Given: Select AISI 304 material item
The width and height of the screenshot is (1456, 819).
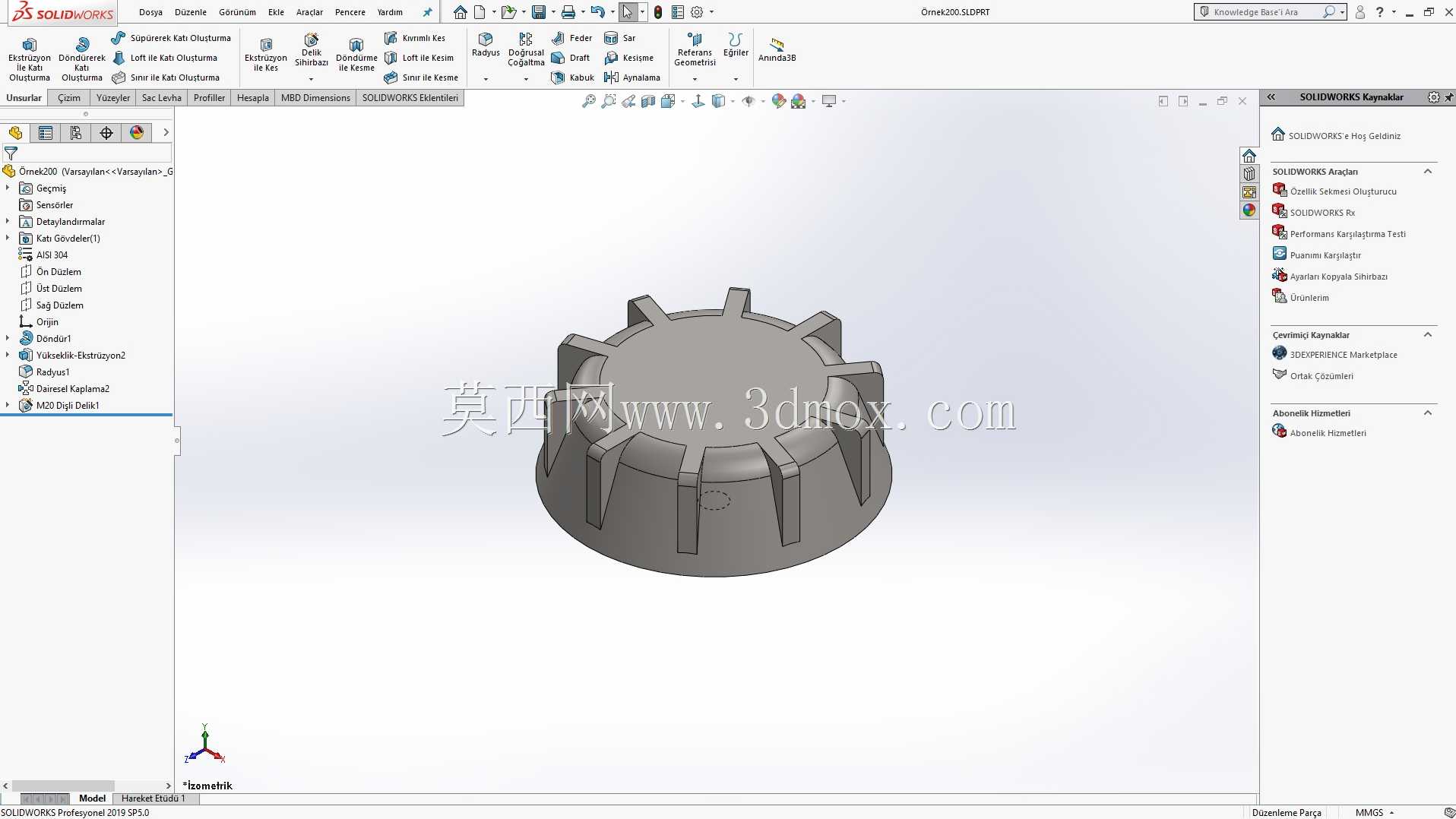Looking at the screenshot, I should [x=52, y=255].
